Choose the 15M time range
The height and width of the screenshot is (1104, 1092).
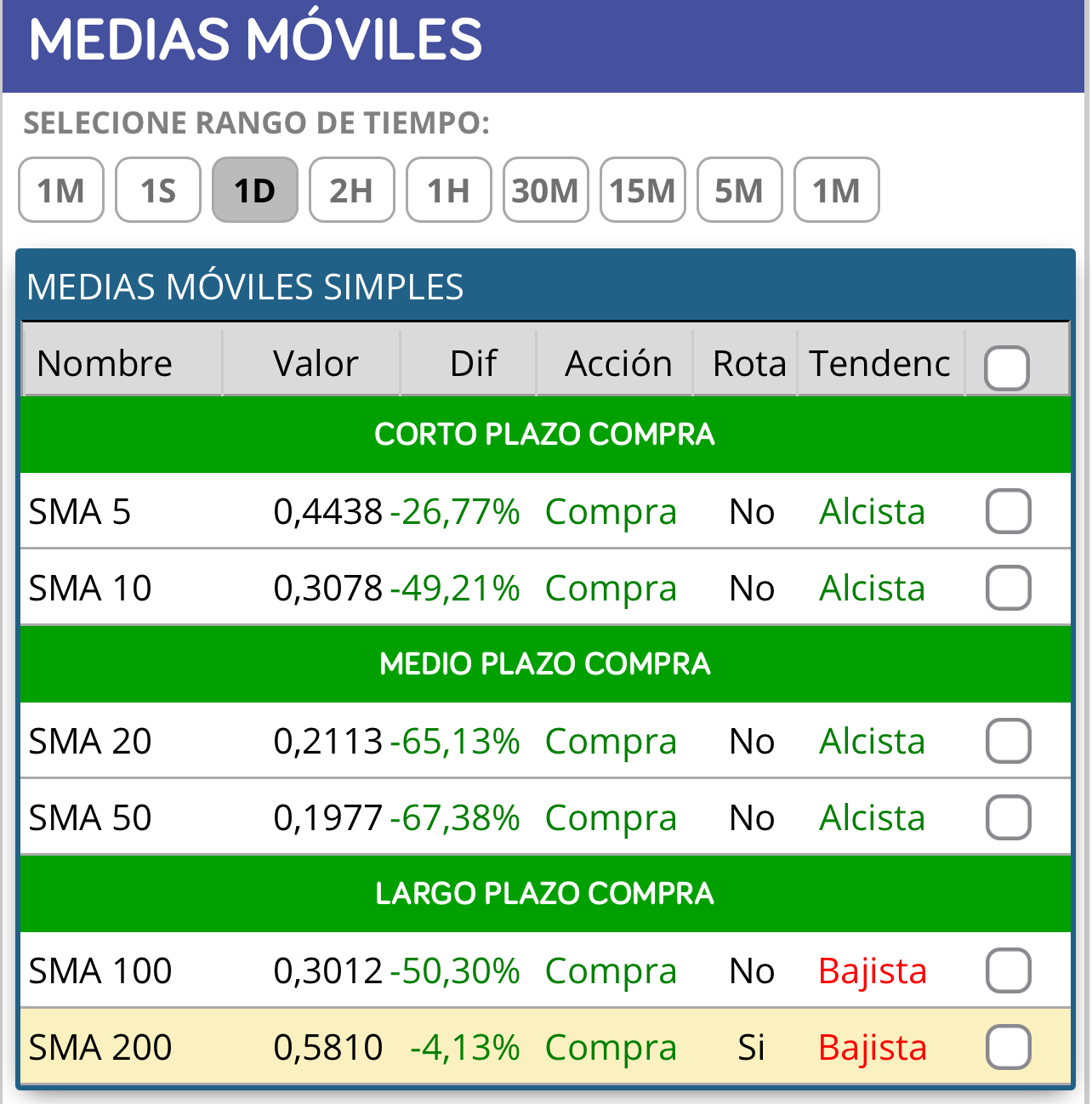(x=643, y=190)
